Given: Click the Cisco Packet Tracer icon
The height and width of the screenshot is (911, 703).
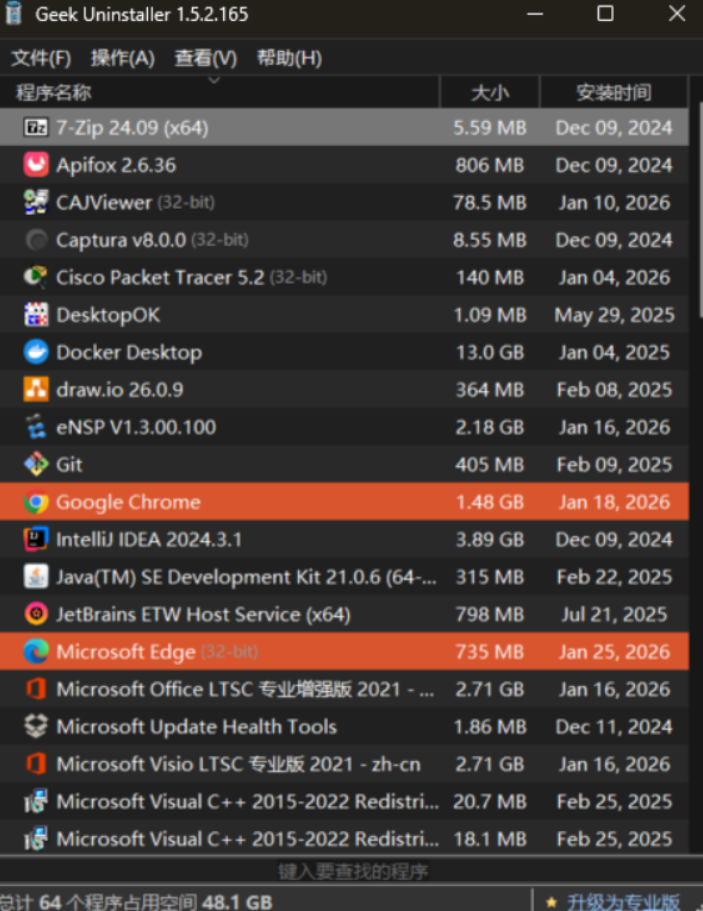Looking at the screenshot, I should click(x=36, y=277).
